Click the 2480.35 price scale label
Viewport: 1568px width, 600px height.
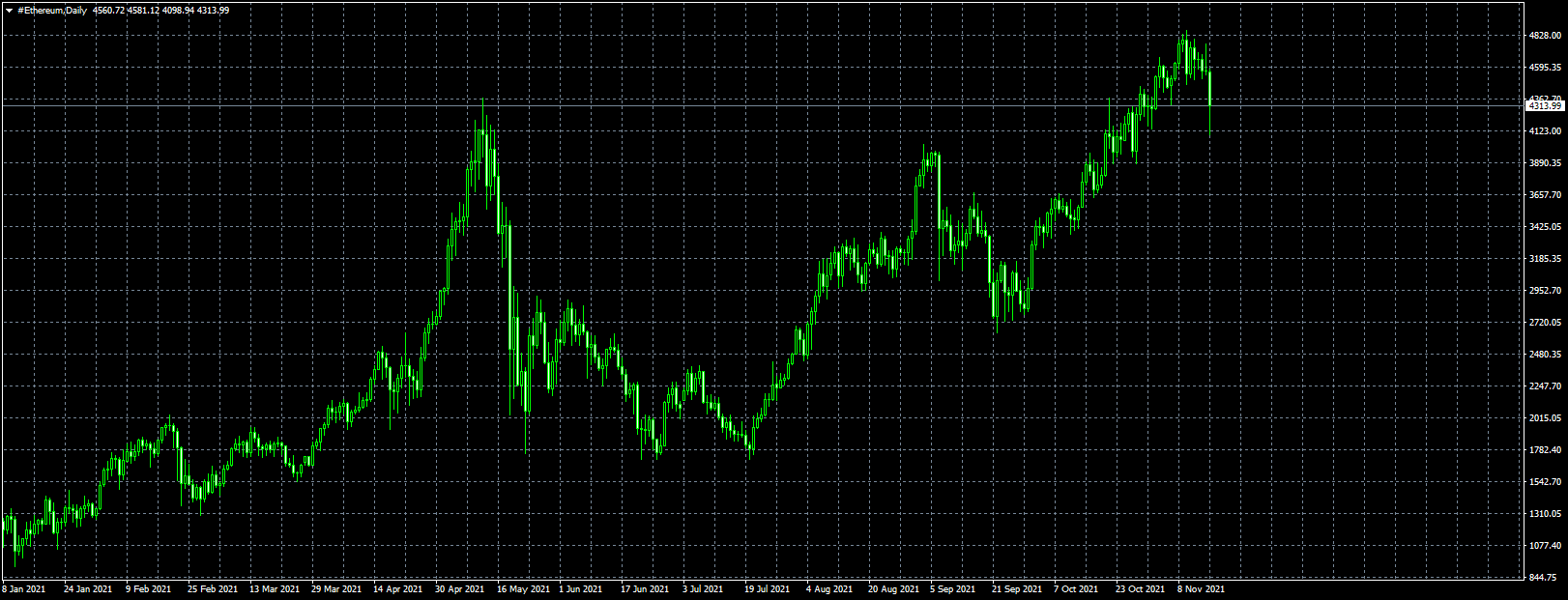[1546, 355]
